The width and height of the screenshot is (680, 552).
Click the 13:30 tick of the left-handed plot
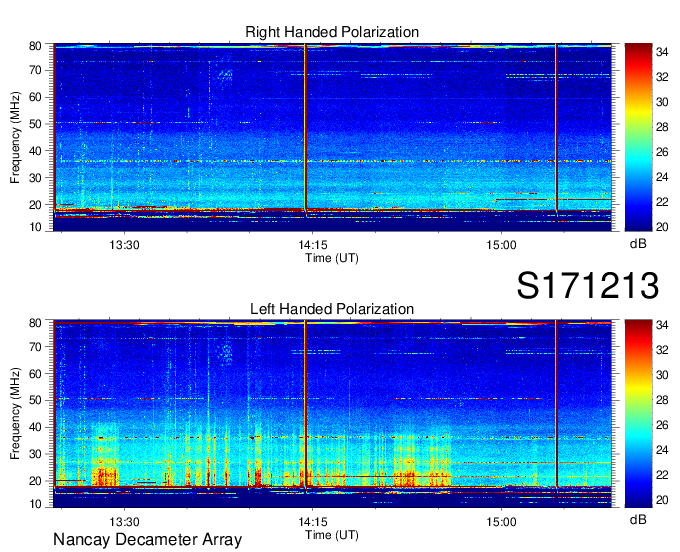124,522
